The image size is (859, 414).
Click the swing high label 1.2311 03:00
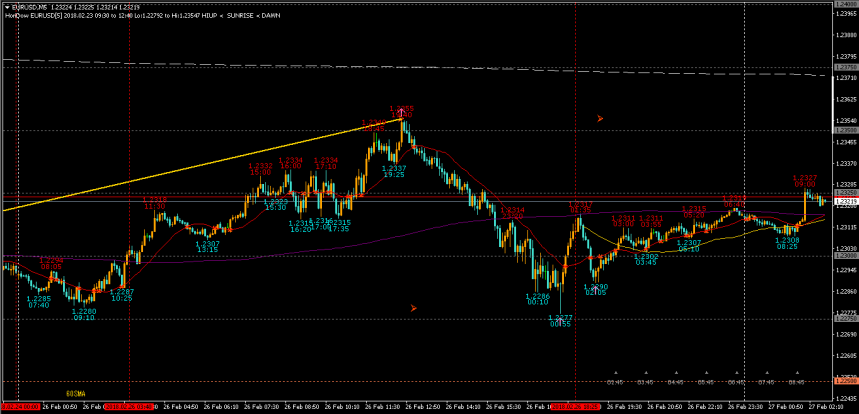(x=623, y=221)
